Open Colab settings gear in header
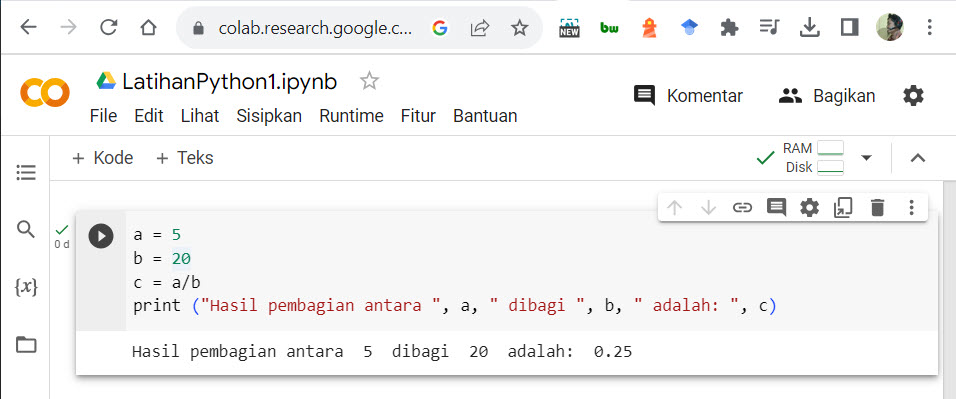The width and height of the screenshot is (956, 399). (x=913, y=96)
